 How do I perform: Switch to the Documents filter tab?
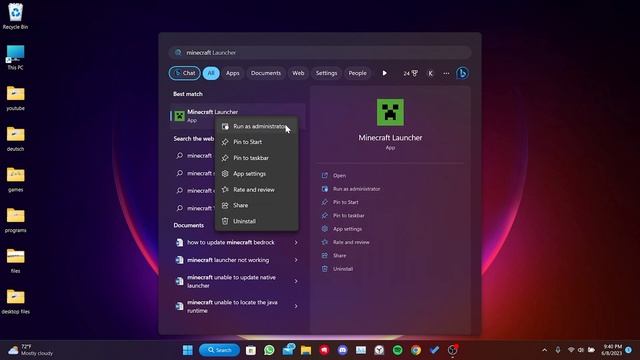point(266,73)
